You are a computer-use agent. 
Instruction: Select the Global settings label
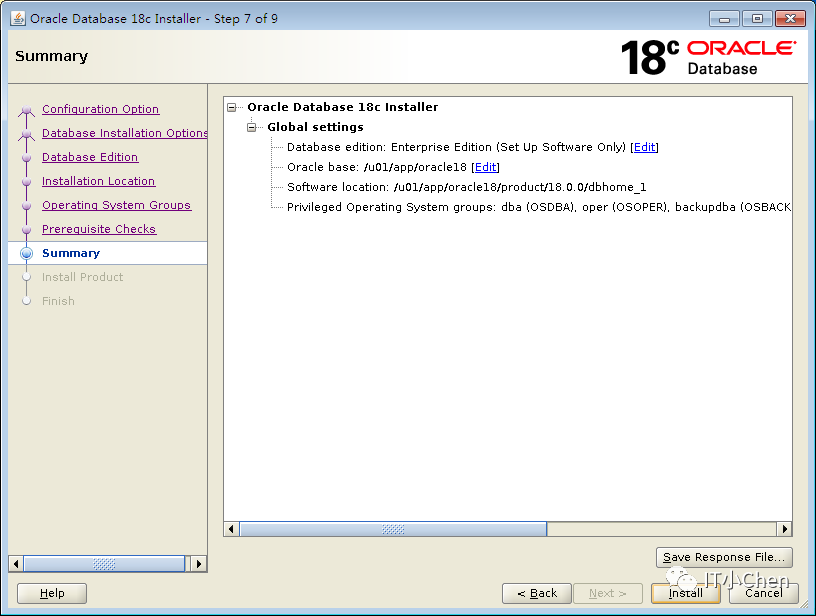pos(315,127)
